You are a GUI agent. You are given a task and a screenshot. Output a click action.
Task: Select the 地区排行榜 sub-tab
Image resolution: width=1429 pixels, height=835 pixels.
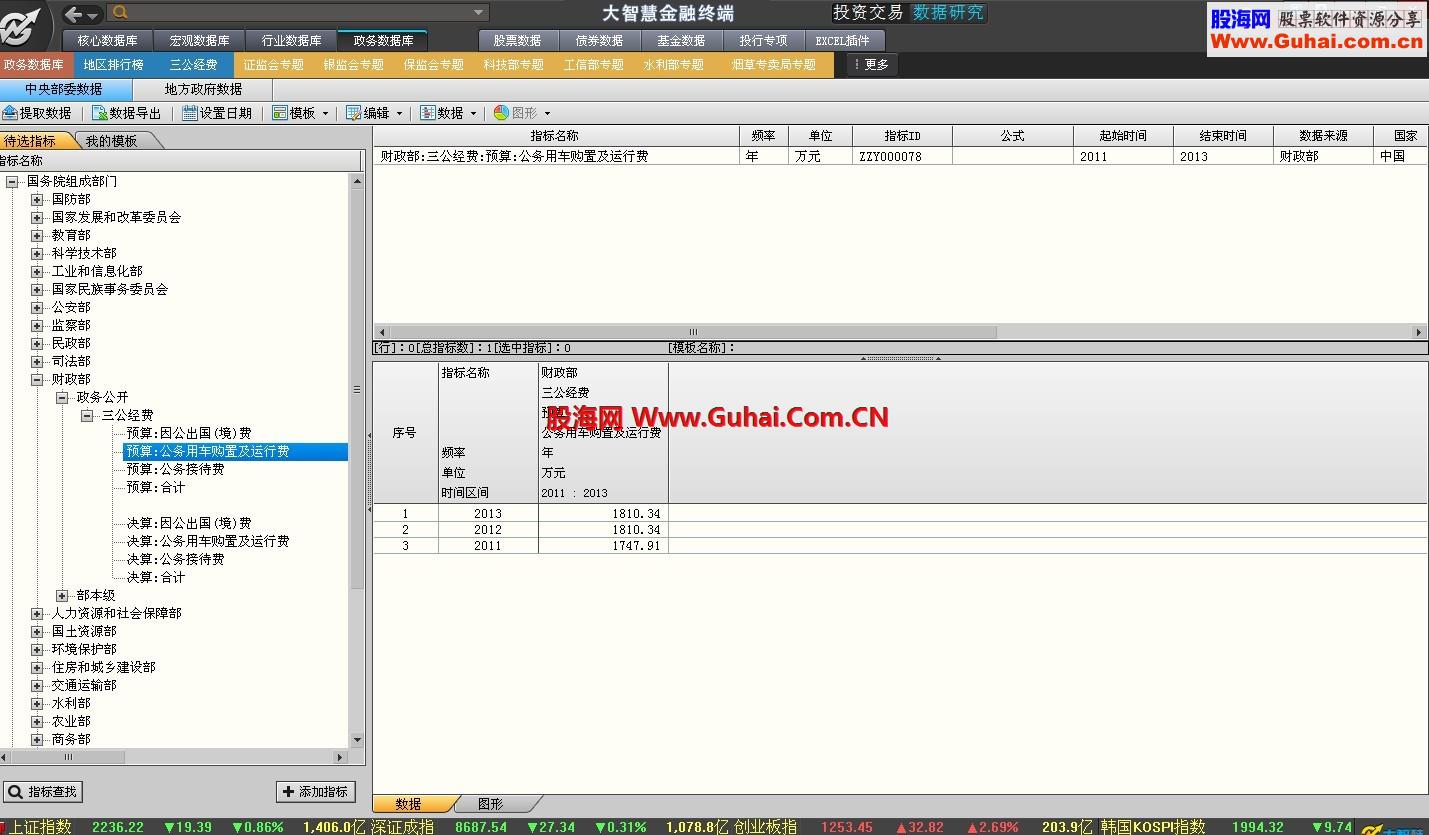113,64
